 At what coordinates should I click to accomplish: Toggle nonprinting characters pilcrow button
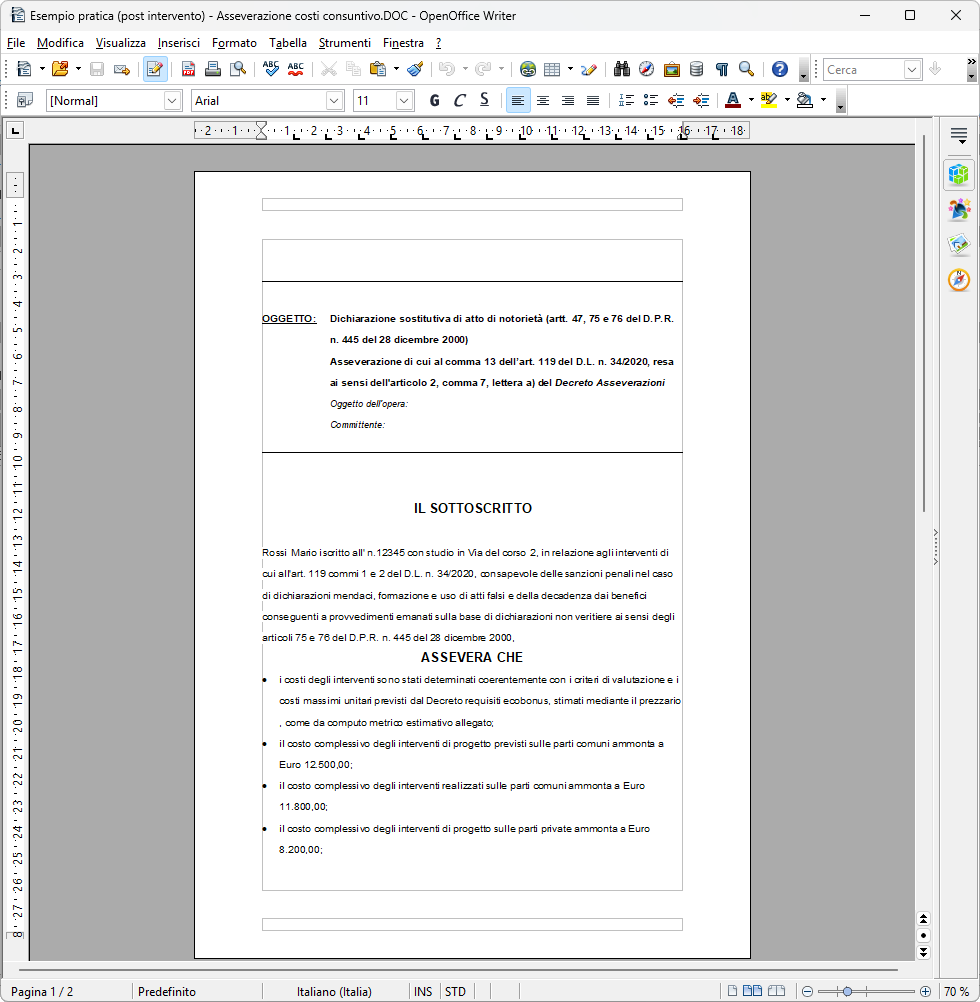click(x=721, y=69)
